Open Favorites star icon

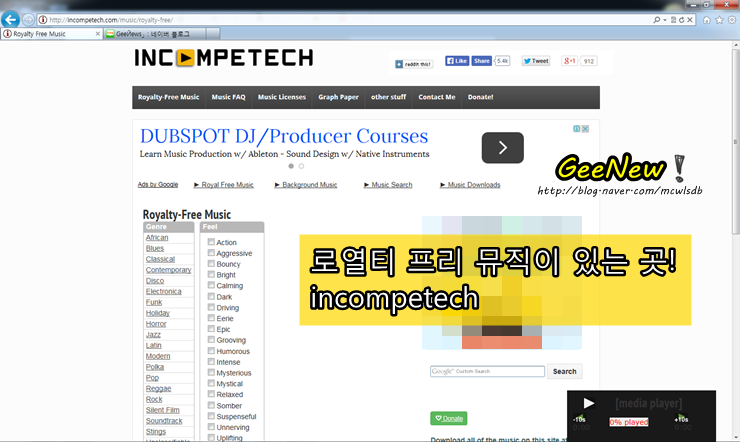tap(719, 20)
